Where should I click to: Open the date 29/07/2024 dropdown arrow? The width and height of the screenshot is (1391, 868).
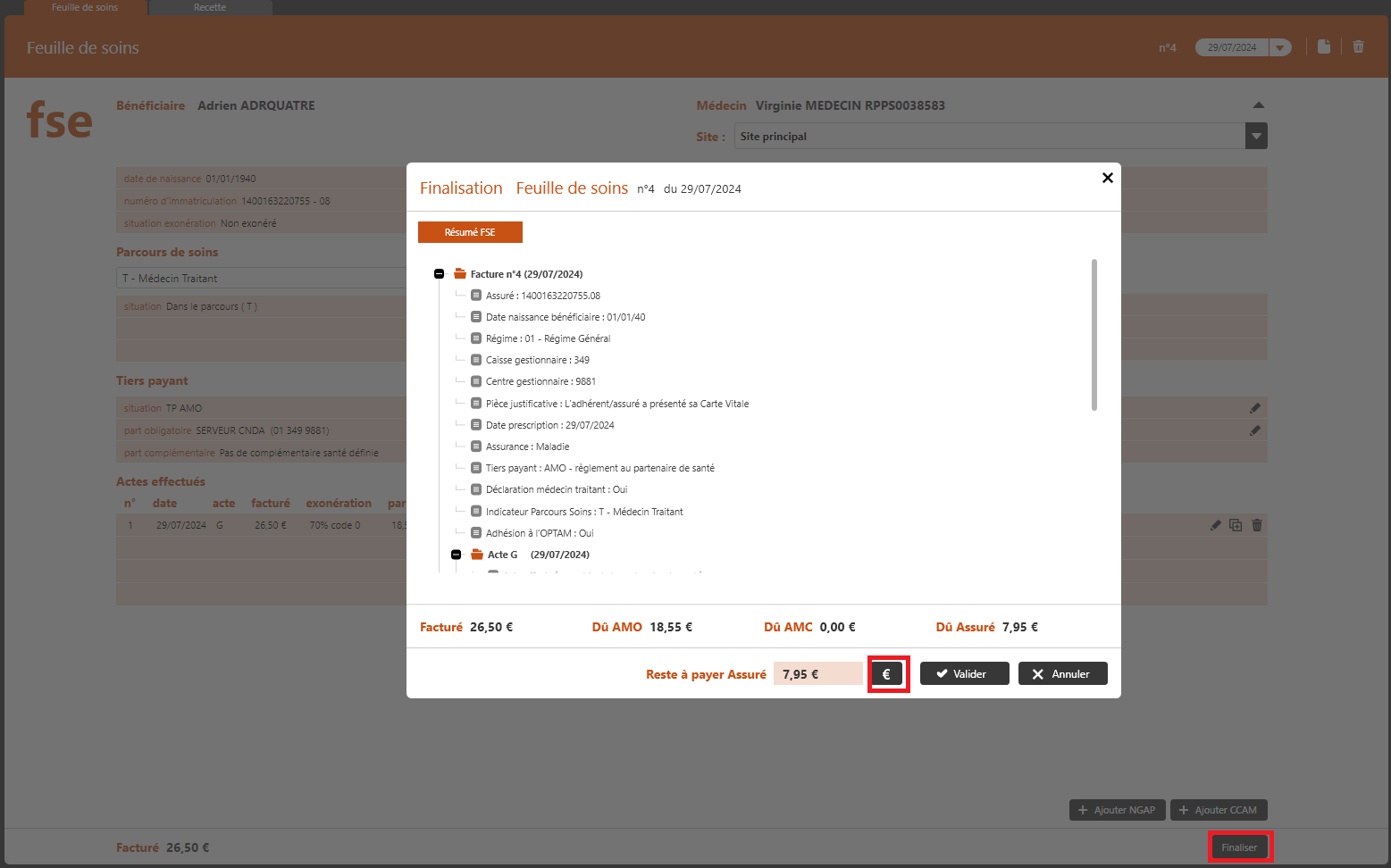click(x=1280, y=47)
